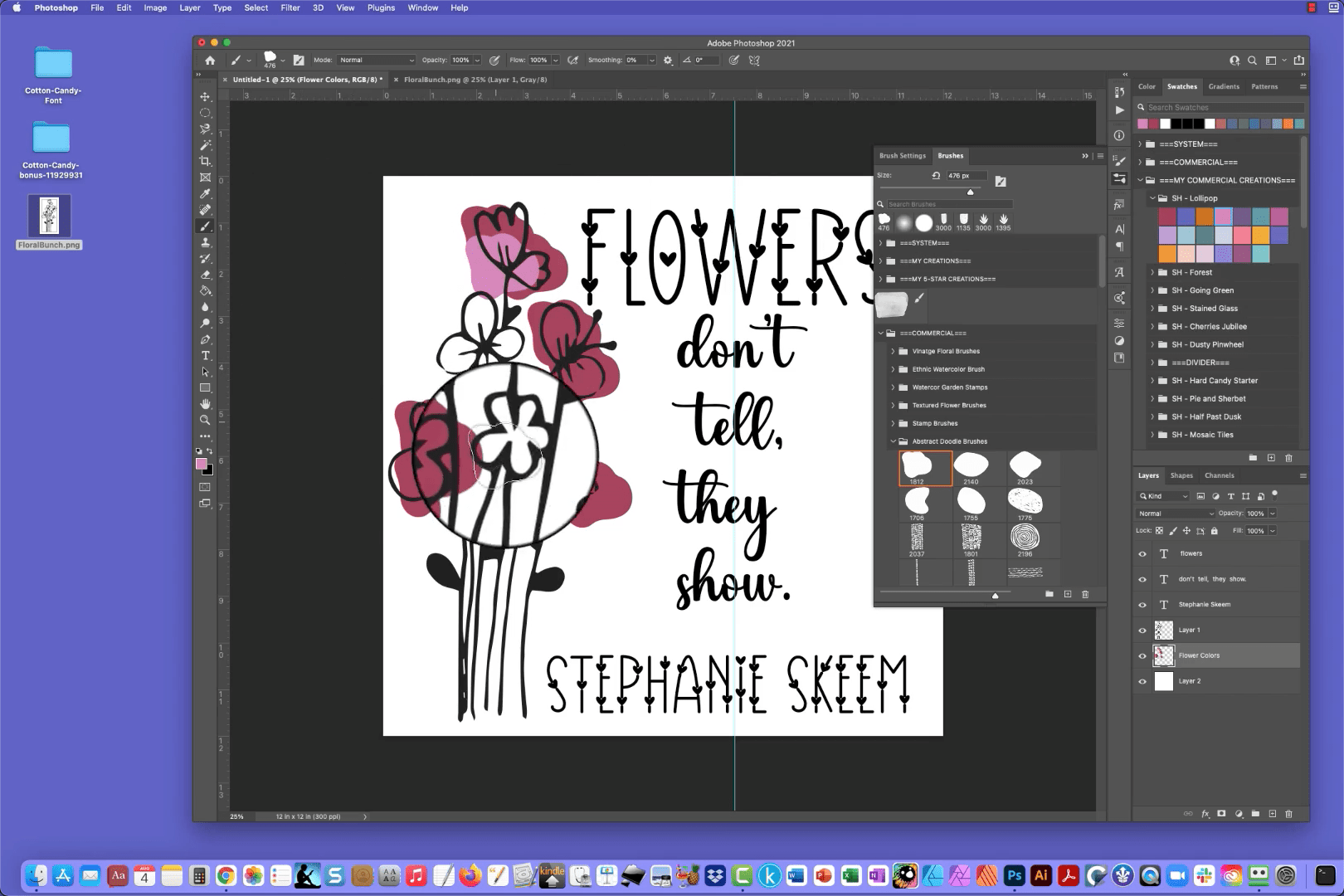Create new layer icon in Layers panel
Image resolution: width=1344 pixels, height=896 pixels.
(x=1272, y=814)
